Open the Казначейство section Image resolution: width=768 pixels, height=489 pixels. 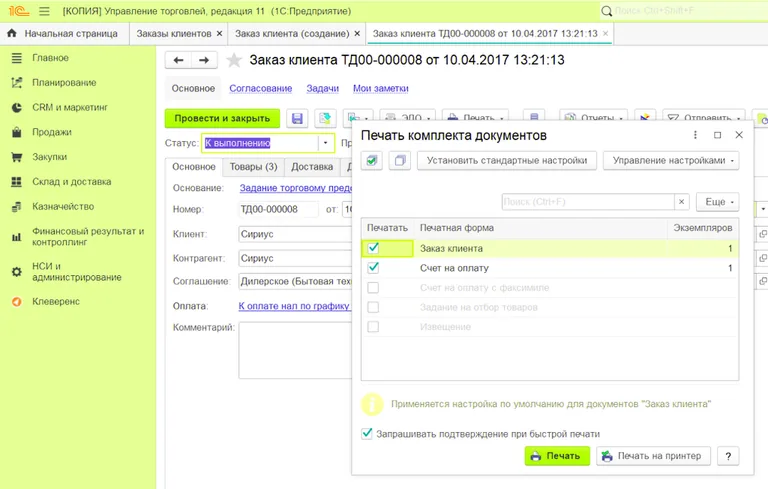pyautogui.click(x=63, y=206)
